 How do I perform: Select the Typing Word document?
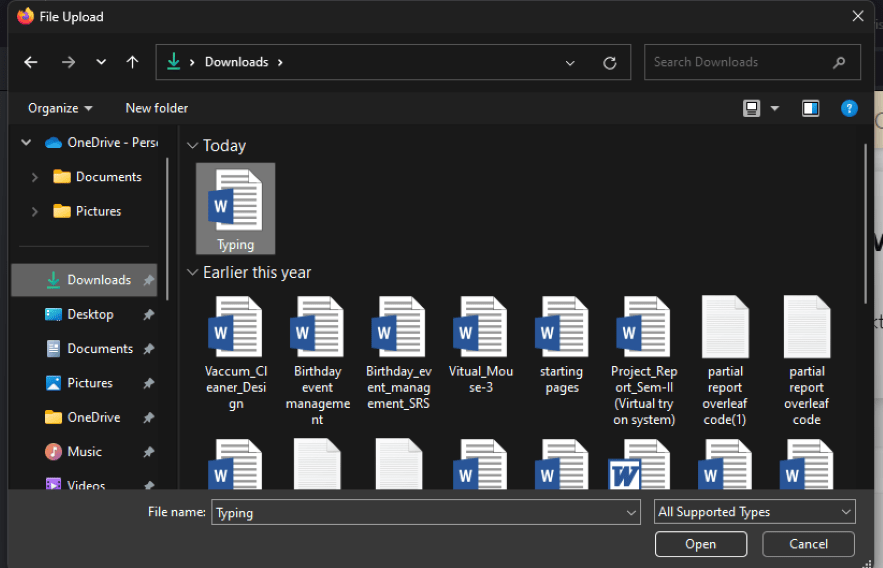pos(235,208)
